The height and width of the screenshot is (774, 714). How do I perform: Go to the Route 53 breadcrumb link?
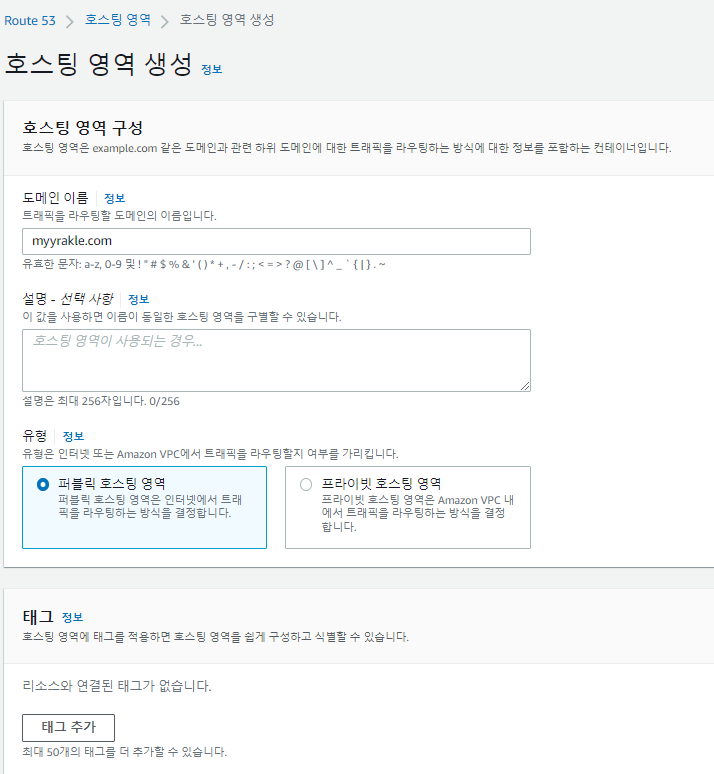point(30,21)
